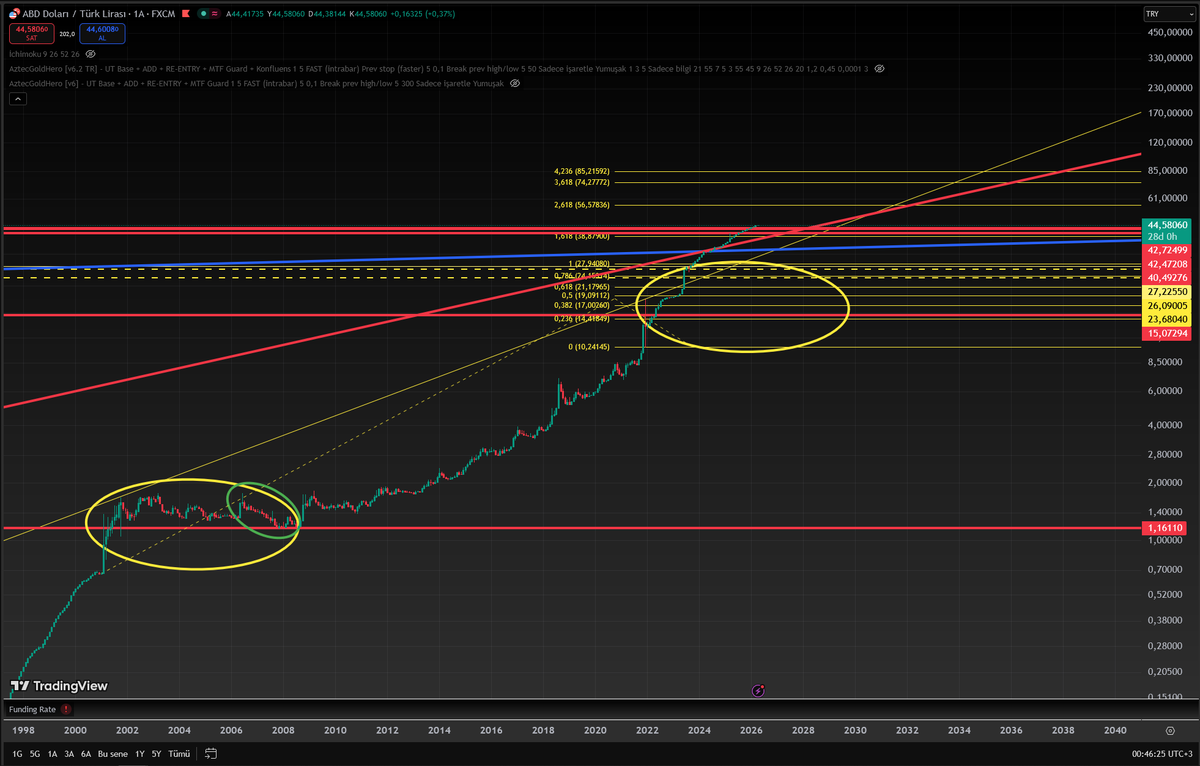This screenshot has width=1200, height=766.
Task: Click the 00:46:25 UTC+3 timezone clock
Action: click(1160, 753)
